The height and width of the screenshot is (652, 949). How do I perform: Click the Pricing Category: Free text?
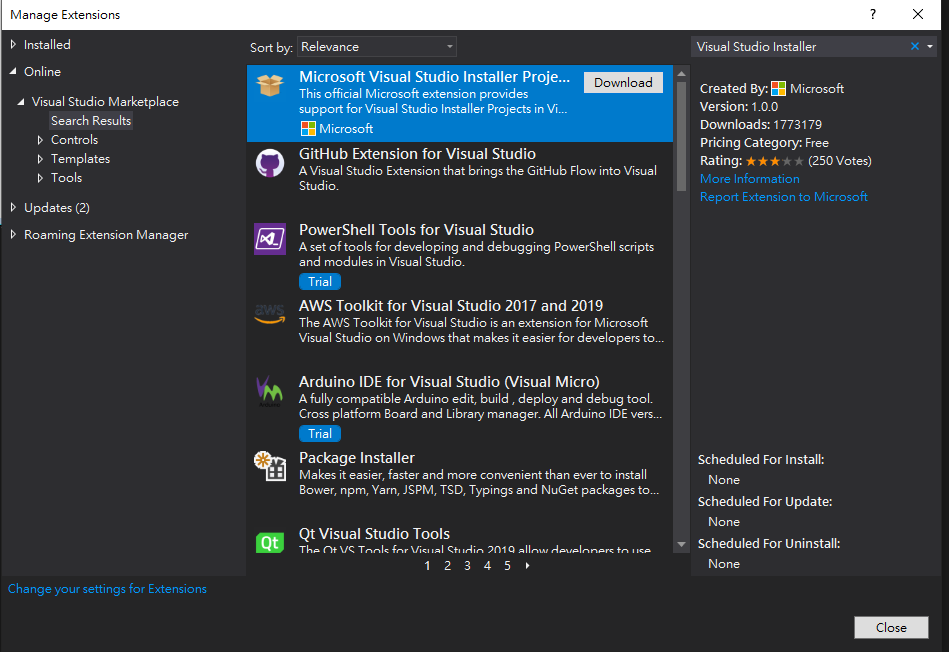coord(764,143)
